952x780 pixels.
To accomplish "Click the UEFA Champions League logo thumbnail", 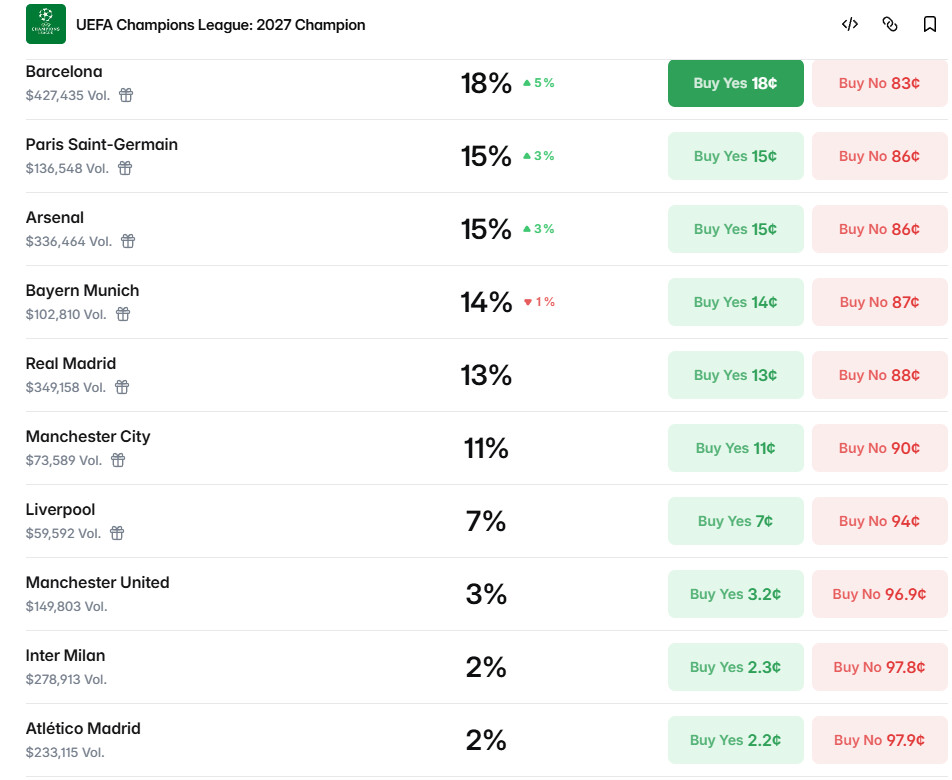I will [x=46, y=24].
